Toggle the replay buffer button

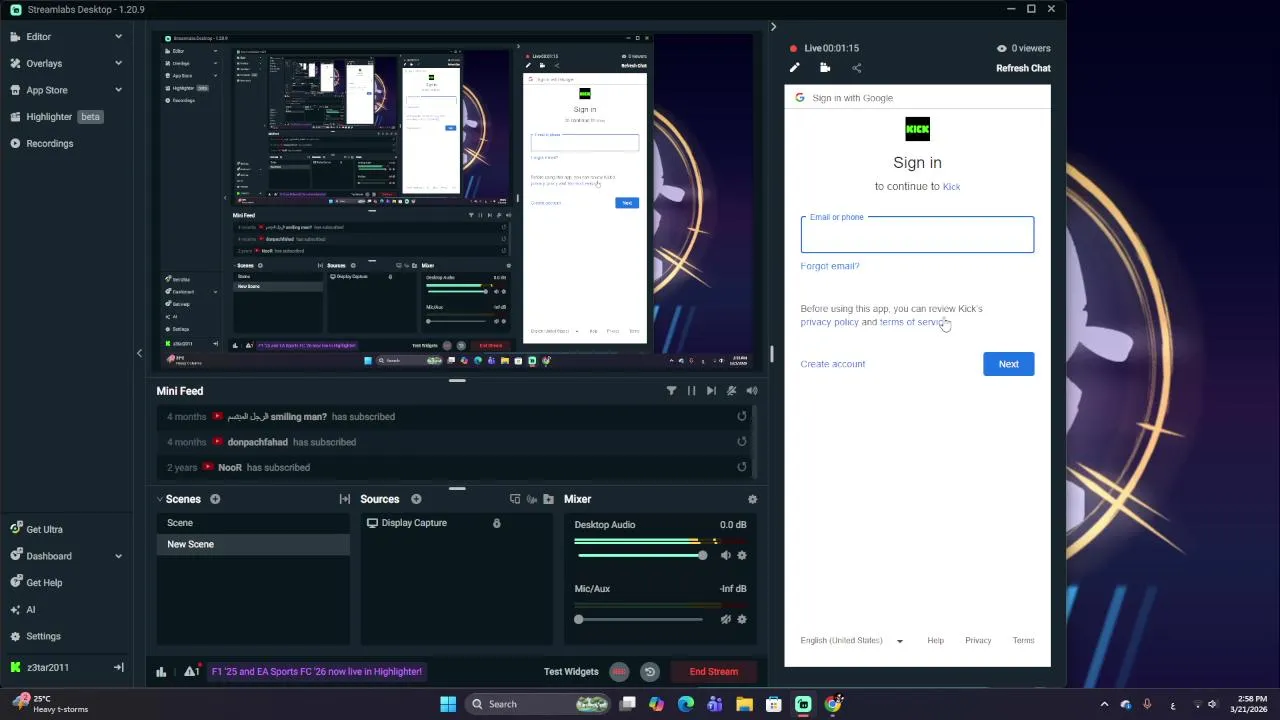click(x=649, y=672)
